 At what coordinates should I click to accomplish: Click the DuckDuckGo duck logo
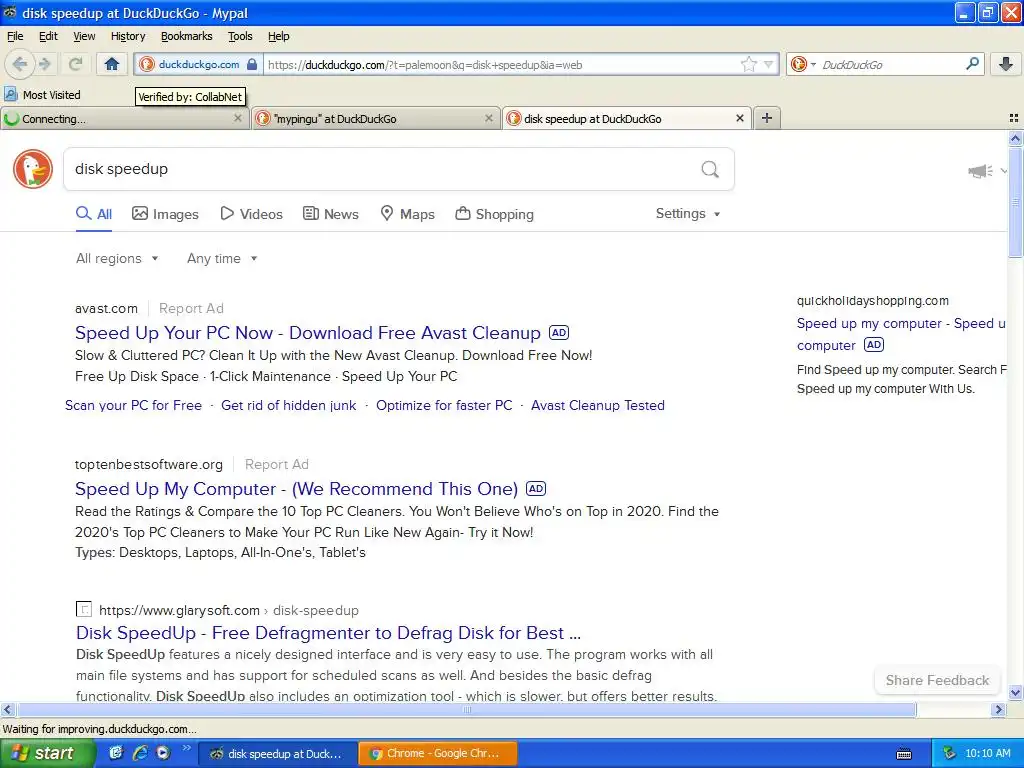tap(33, 169)
